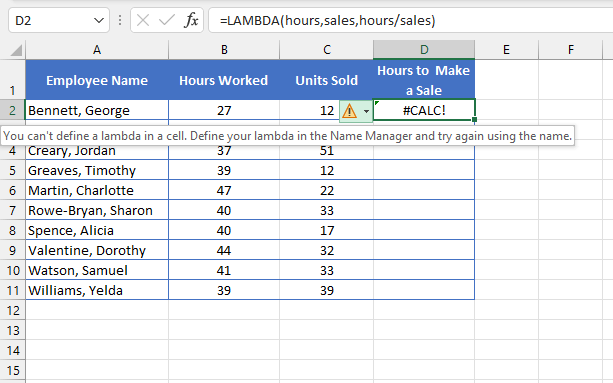Select row 1 header

coord(13,80)
